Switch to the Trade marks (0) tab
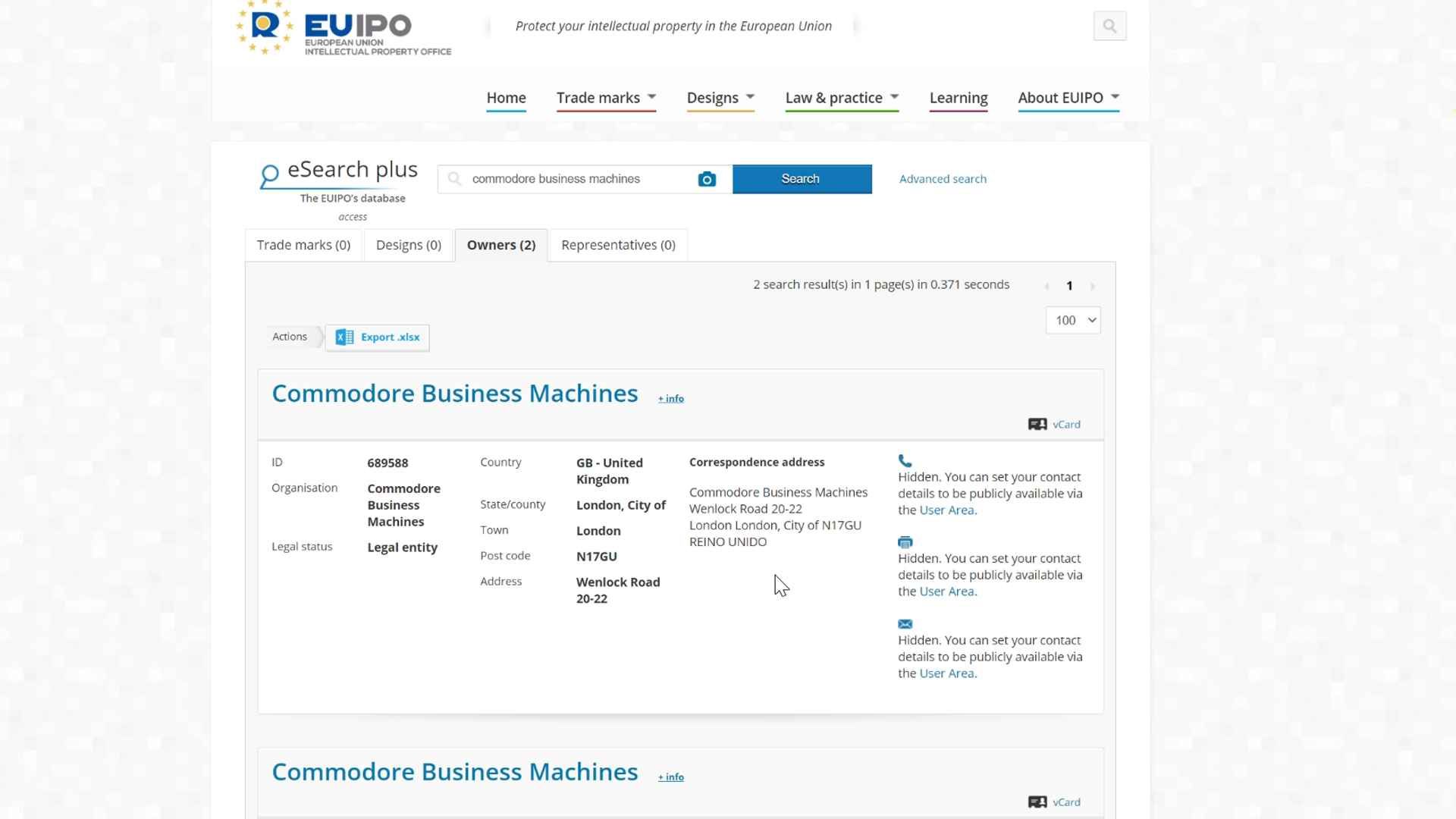The width and height of the screenshot is (1456, 819). tap(303, 245)
